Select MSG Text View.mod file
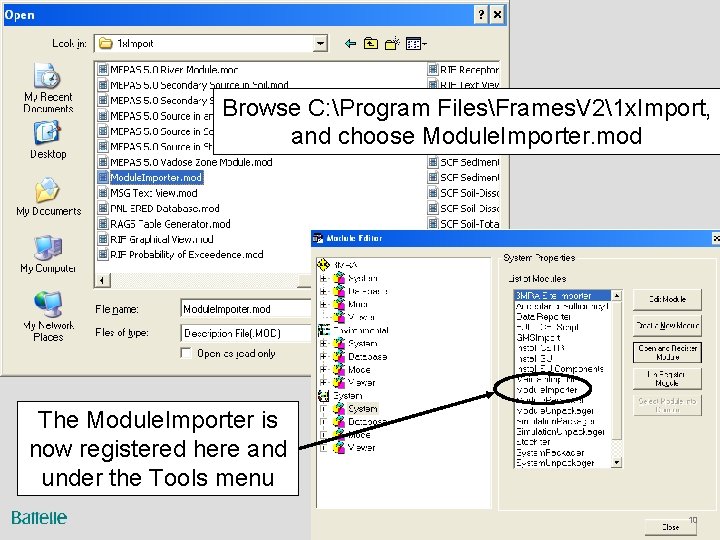 (154, 193)
